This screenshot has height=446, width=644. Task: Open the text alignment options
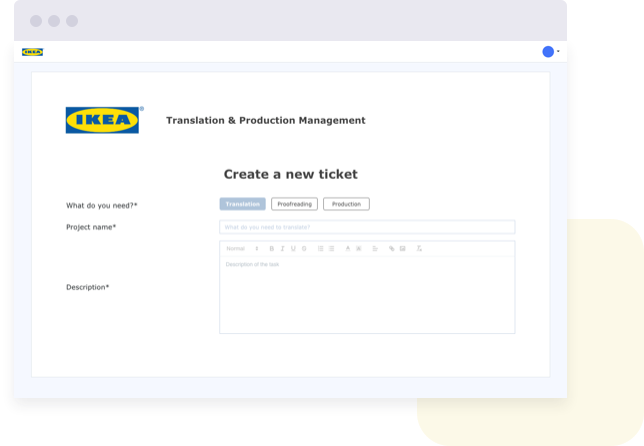click(375, 248)
